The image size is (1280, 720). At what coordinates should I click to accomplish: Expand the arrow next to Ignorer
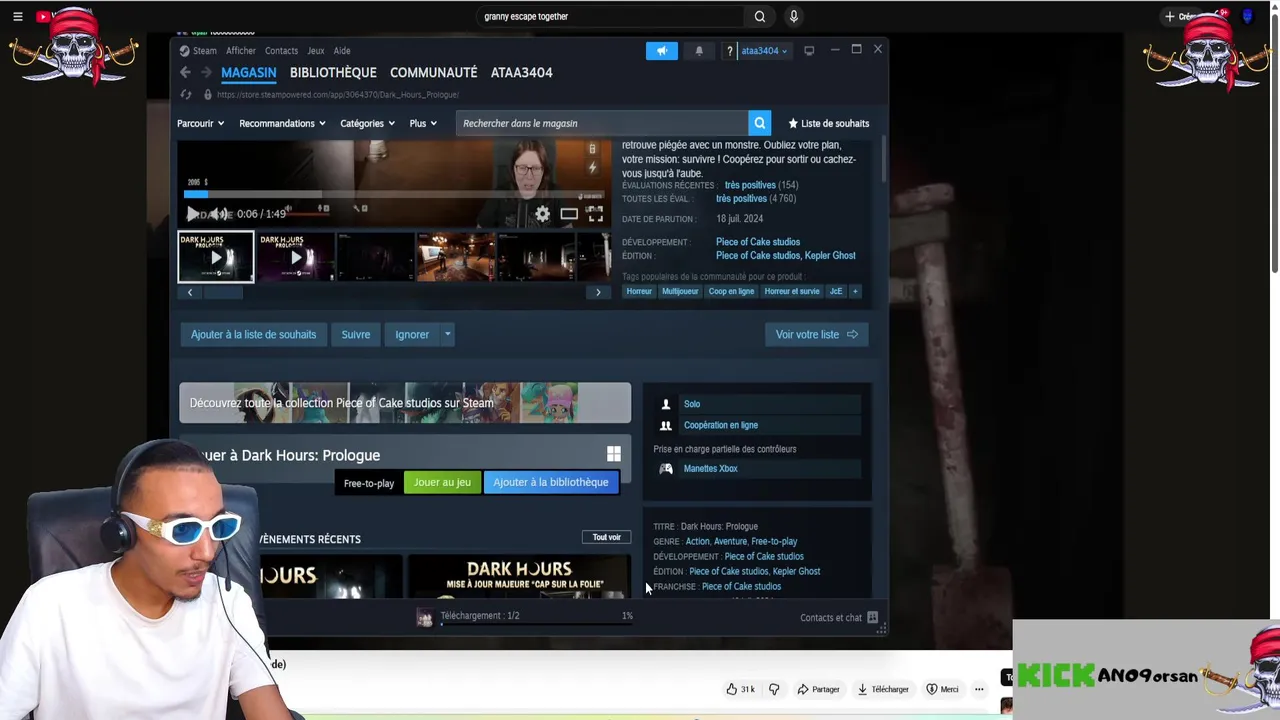pos(447,334)
